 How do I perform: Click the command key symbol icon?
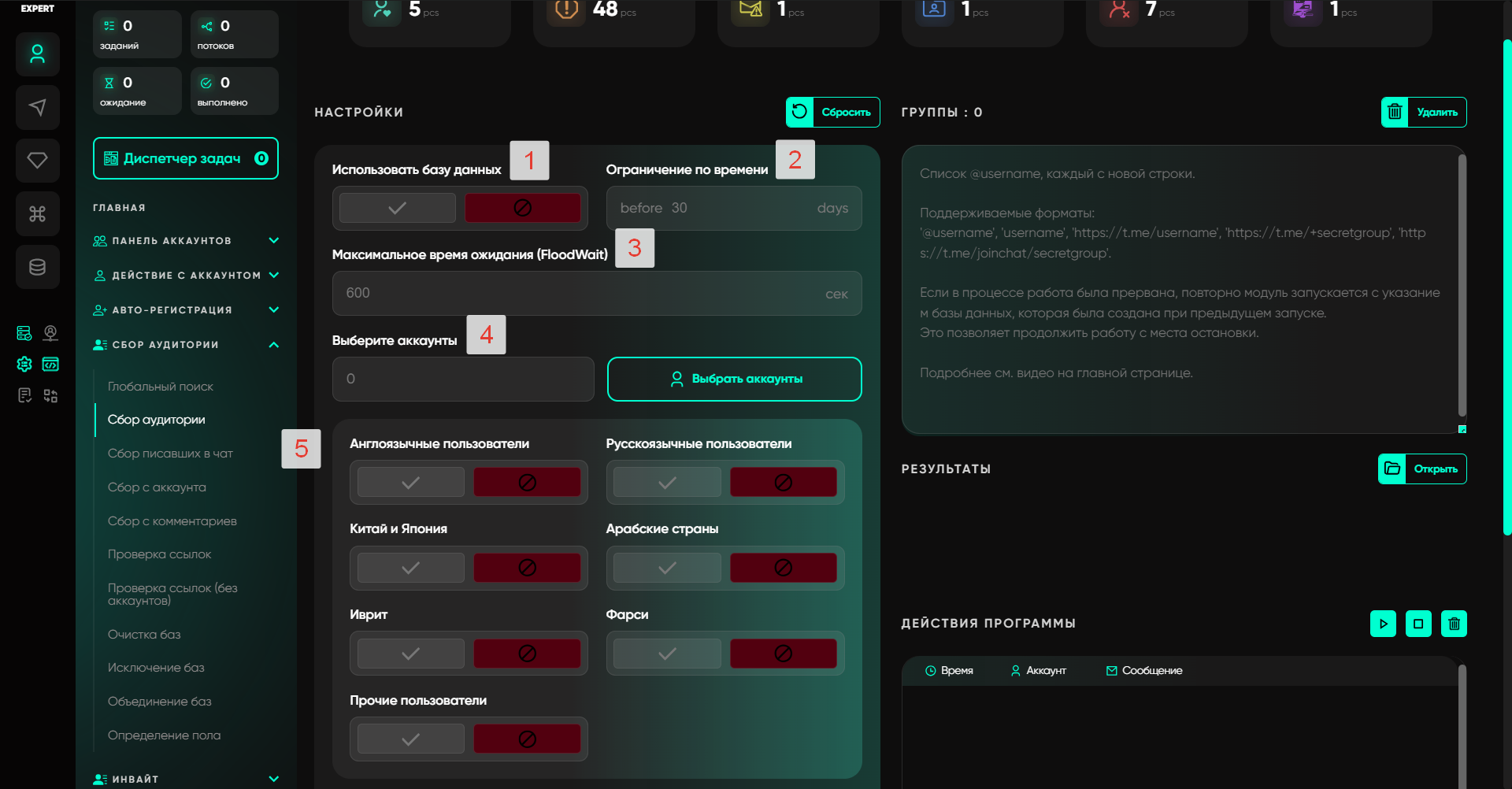pyautogui.click(x=37, y=213)
